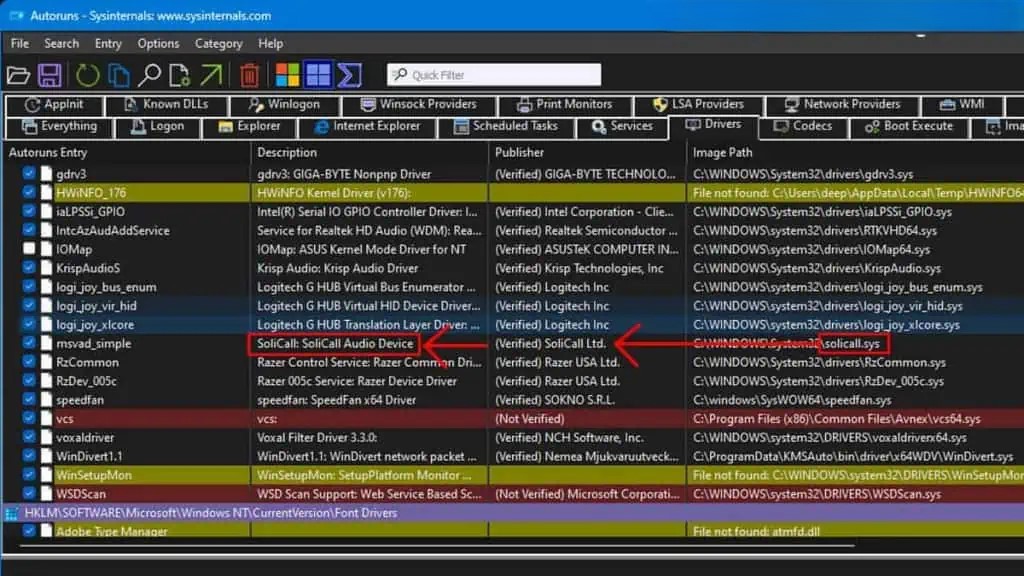Open the Entry menu
Image resolution: width=1024 pixels, height=576 pixels.
(108, 44)
